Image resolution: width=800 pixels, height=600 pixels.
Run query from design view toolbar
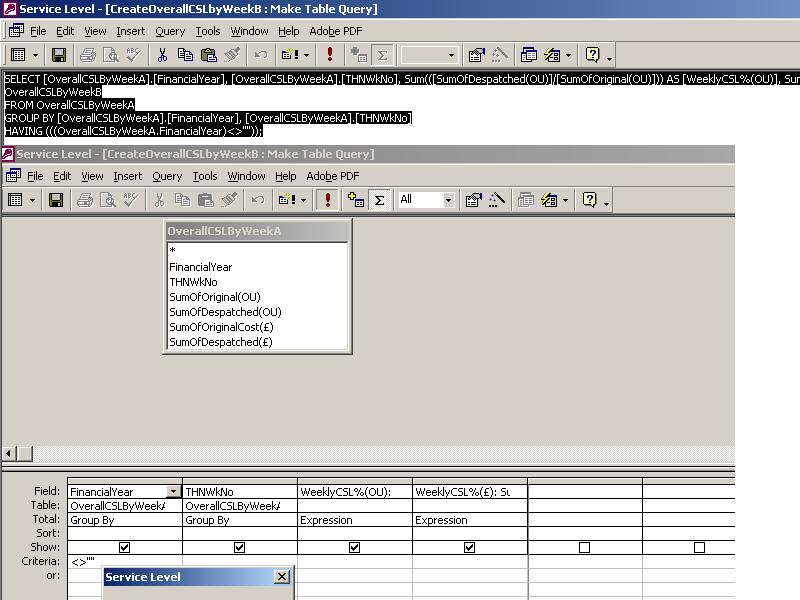[328, 199]
